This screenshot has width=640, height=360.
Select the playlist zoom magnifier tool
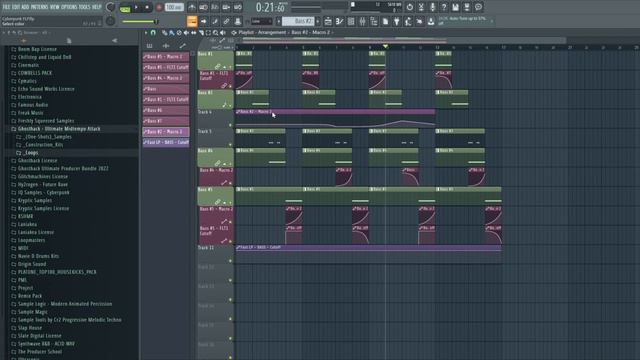point(216,33)
